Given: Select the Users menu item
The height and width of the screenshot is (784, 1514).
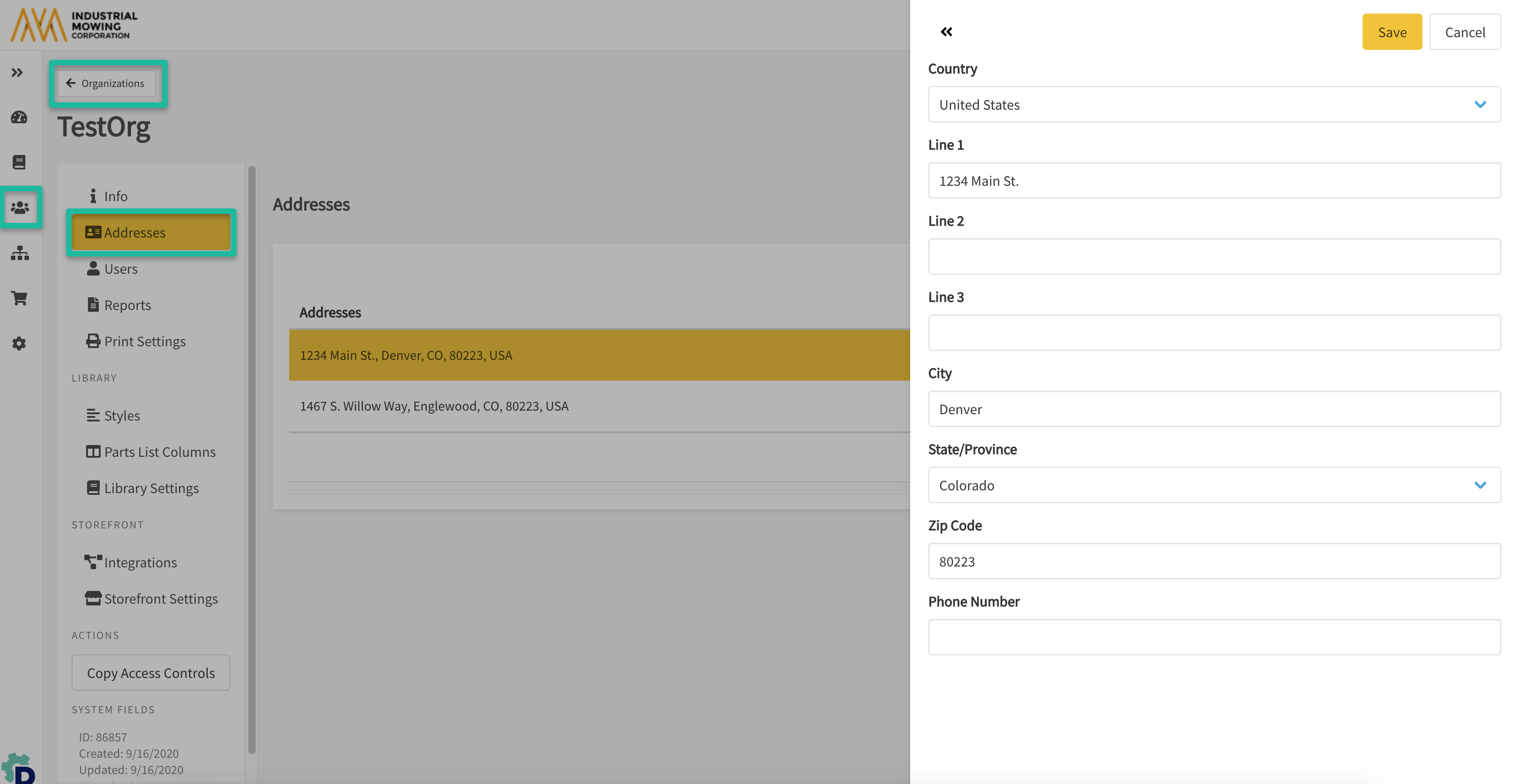Looking at the screenshot, I should [121, 269].
